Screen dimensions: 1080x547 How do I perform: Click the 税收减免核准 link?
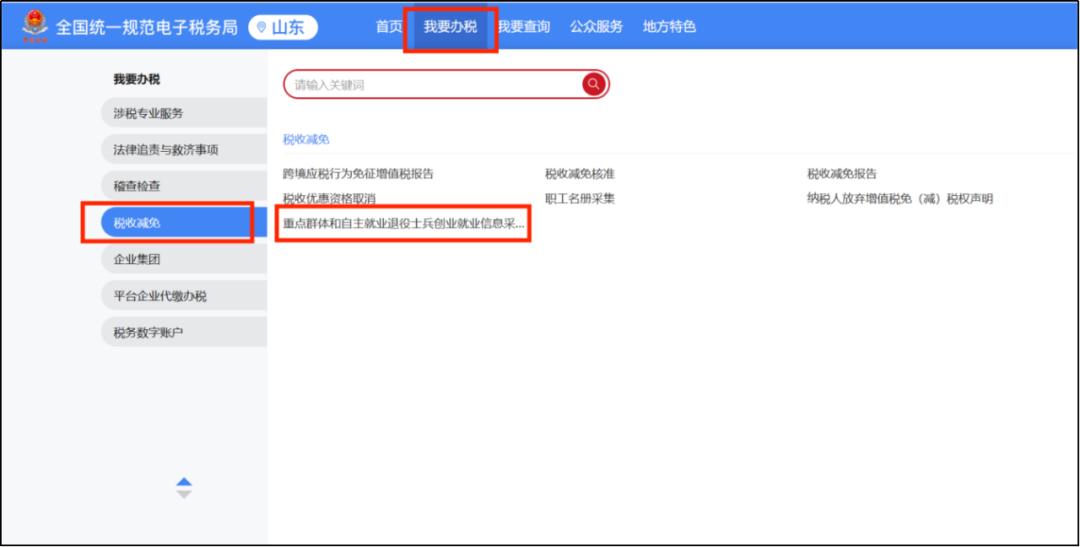[580, 174]
